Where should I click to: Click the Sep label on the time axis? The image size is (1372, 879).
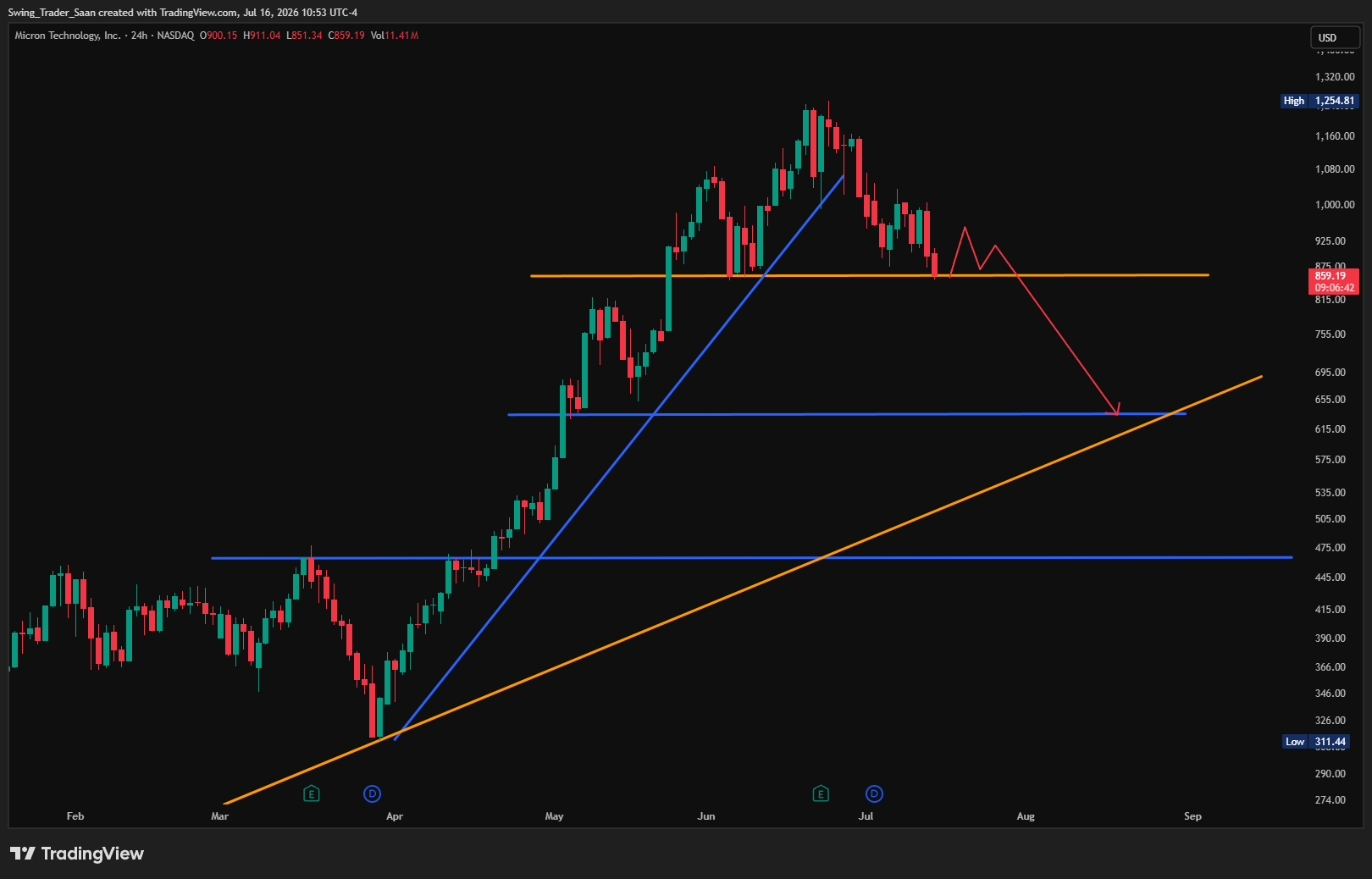tap(1192, 816)
